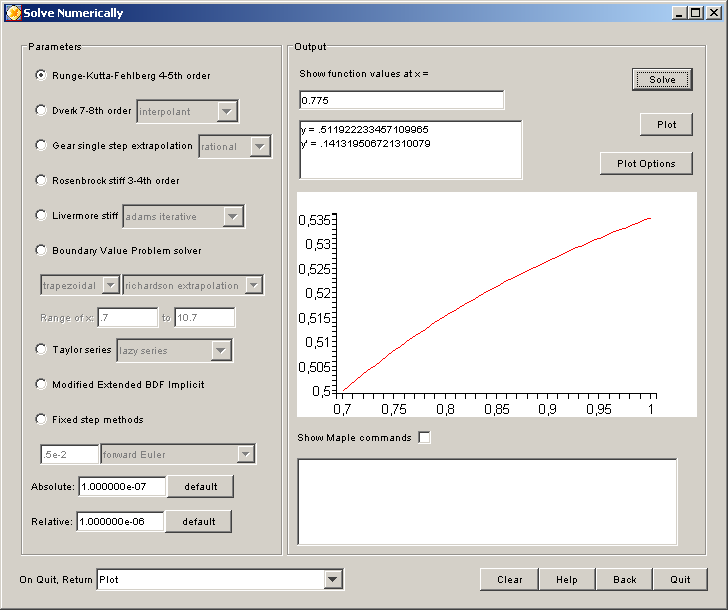Choose Rosenbrock stiff 3-4th order option

[41, 181]
